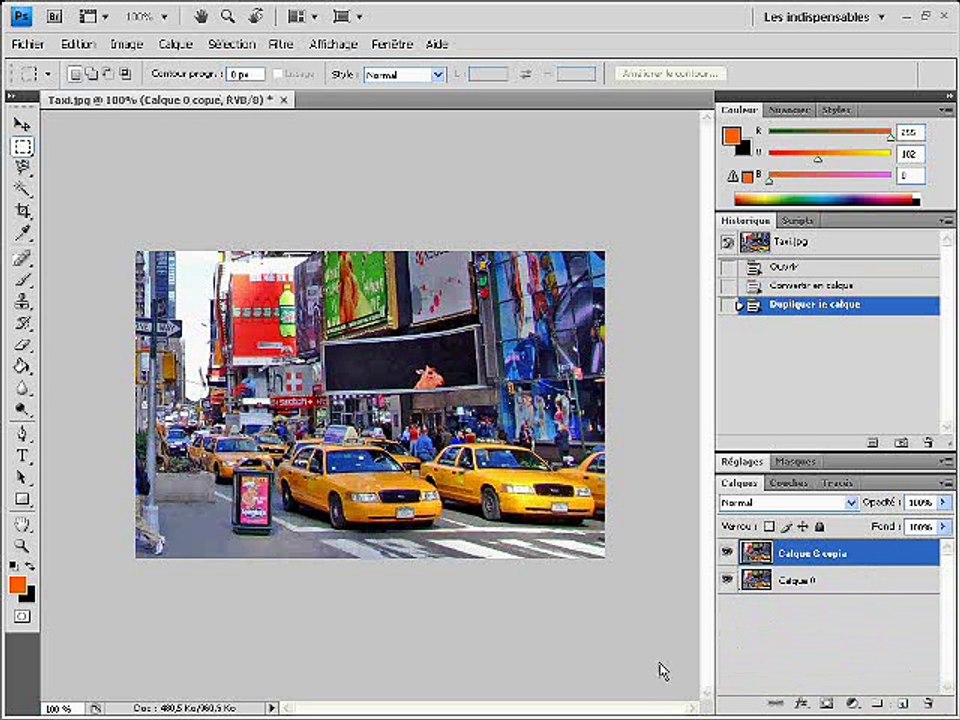Select the Paint Bucket tool
The width and height of the screenshot is (960, 720).
coord(23,366)
